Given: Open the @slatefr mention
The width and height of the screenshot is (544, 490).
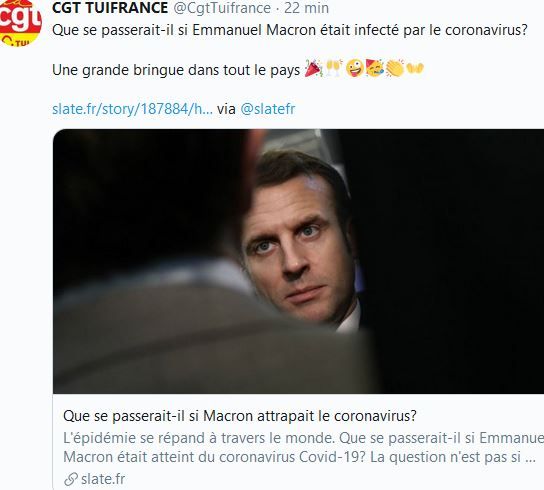Looking at the screenshot, I should [x=267, y=109].
